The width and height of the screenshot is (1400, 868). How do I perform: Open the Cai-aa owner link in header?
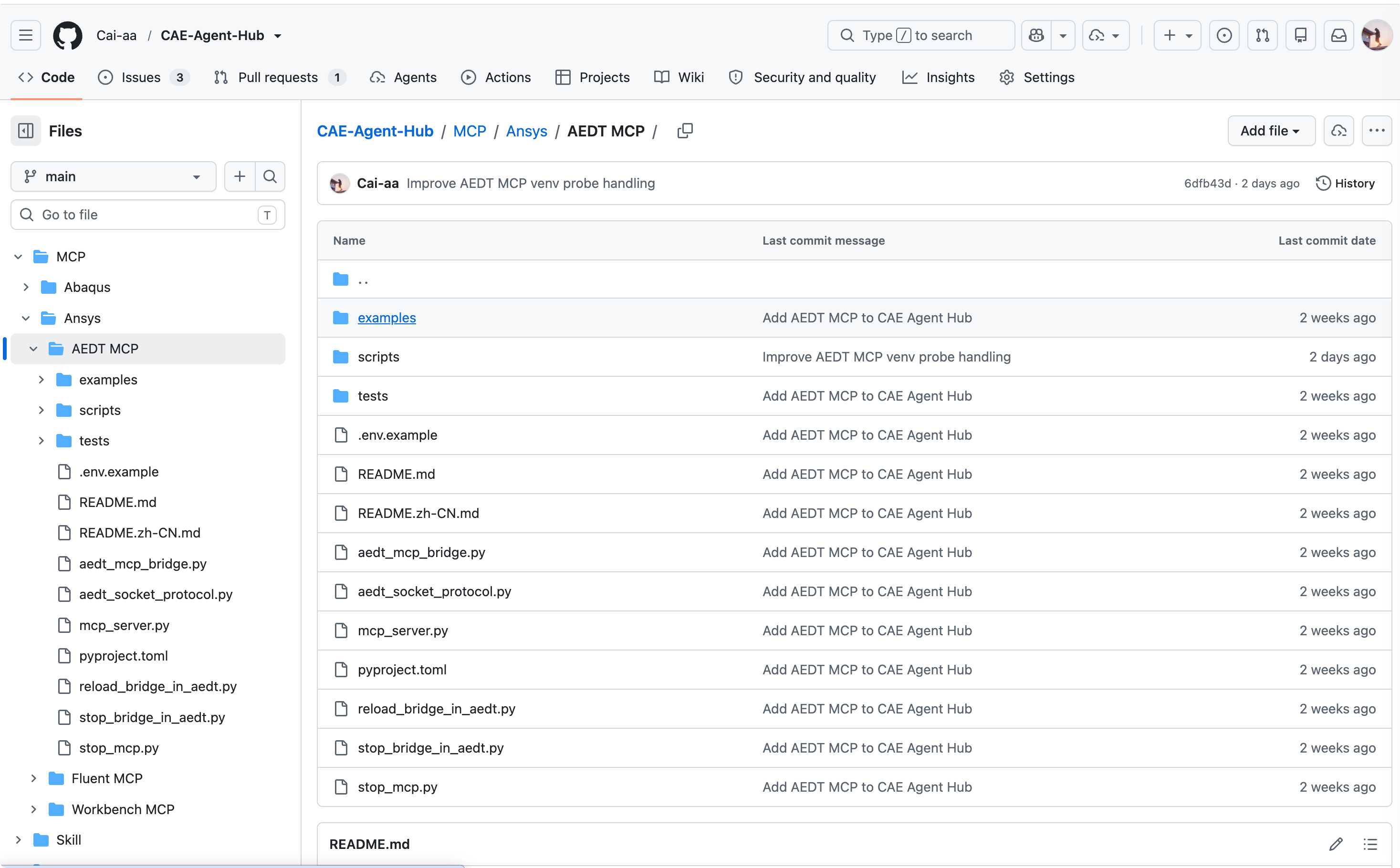tap(116, 36)
